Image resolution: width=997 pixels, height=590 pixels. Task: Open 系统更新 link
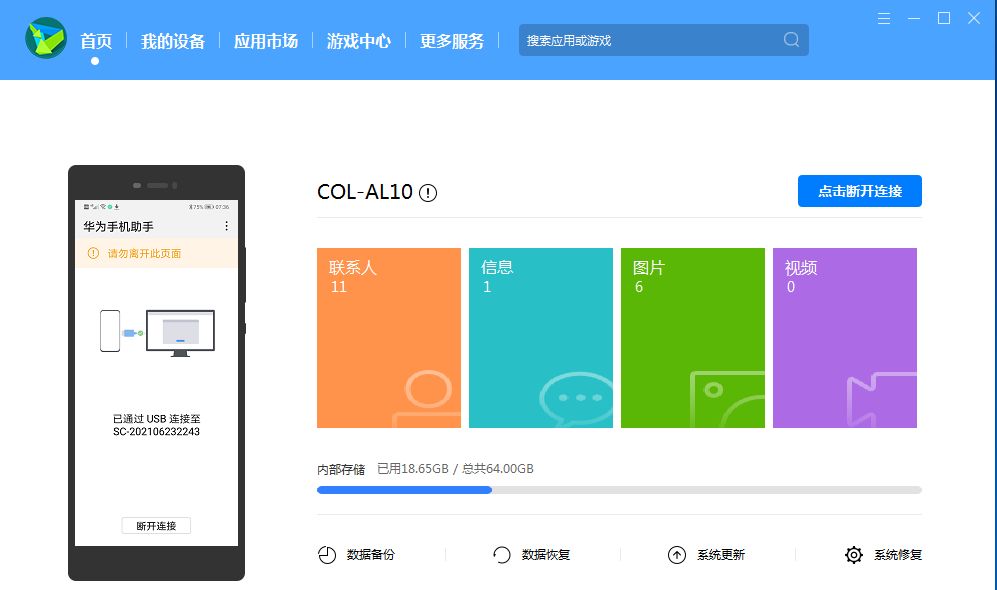tap(720, 555)
